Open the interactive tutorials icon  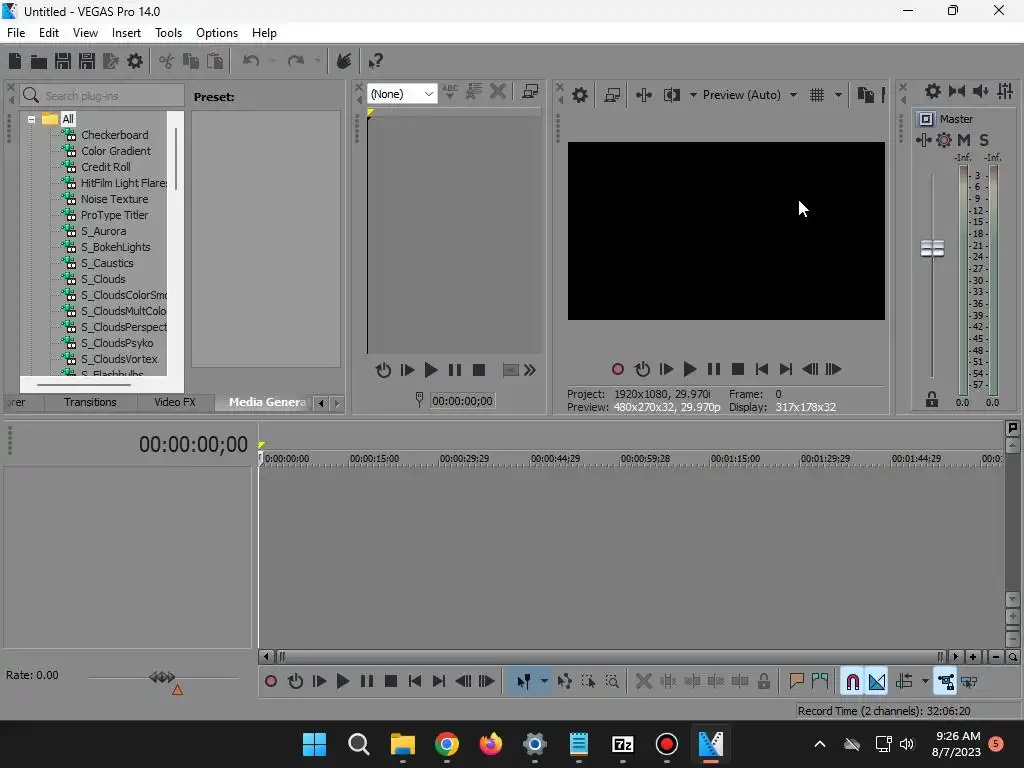[344, 61]
